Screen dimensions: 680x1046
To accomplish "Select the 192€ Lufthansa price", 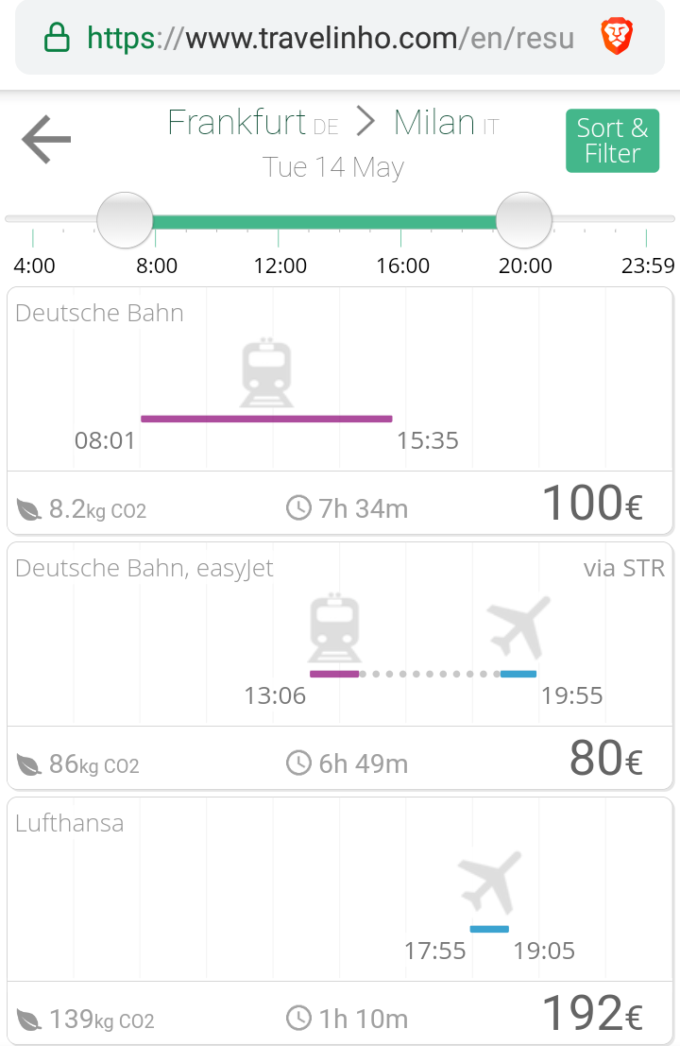I will (591, 1015).
